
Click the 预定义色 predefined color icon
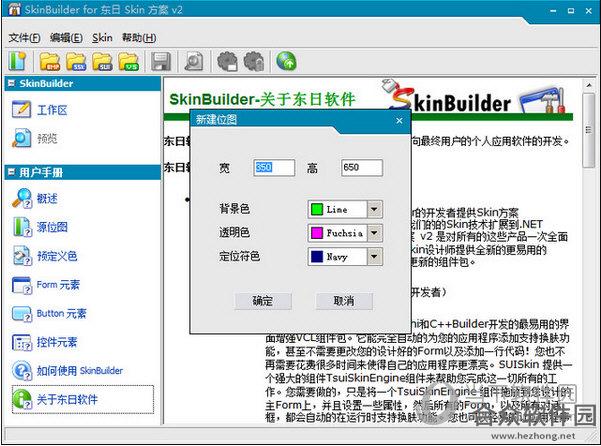pyautogui.click(x=21, y=256)
